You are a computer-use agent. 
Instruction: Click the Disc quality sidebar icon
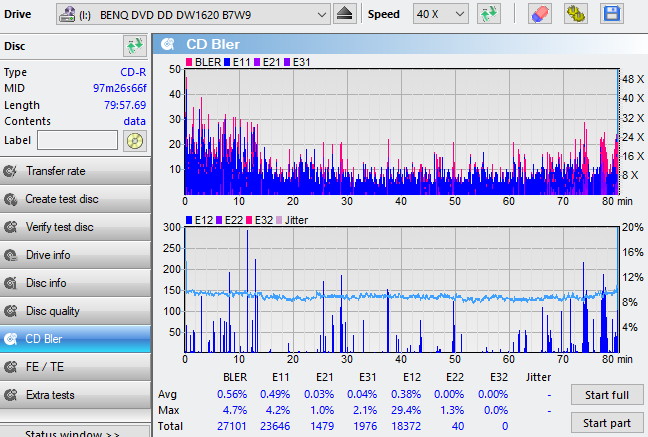click(x=10, y=311)
